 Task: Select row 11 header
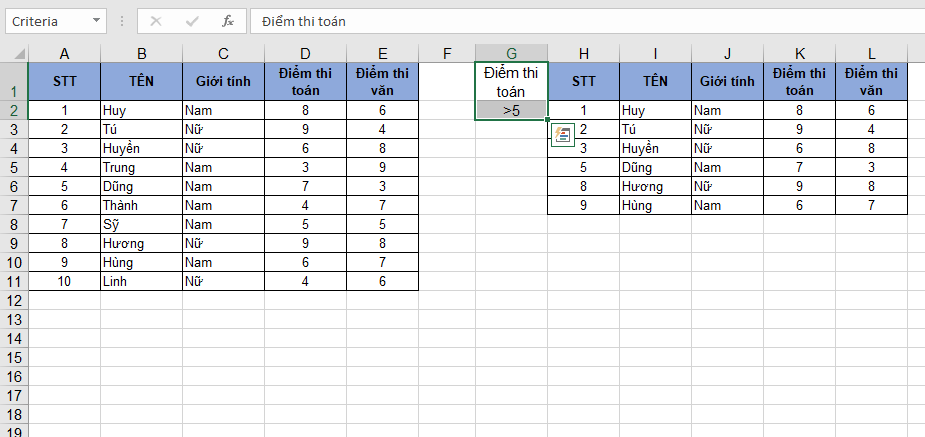(14, 281)
